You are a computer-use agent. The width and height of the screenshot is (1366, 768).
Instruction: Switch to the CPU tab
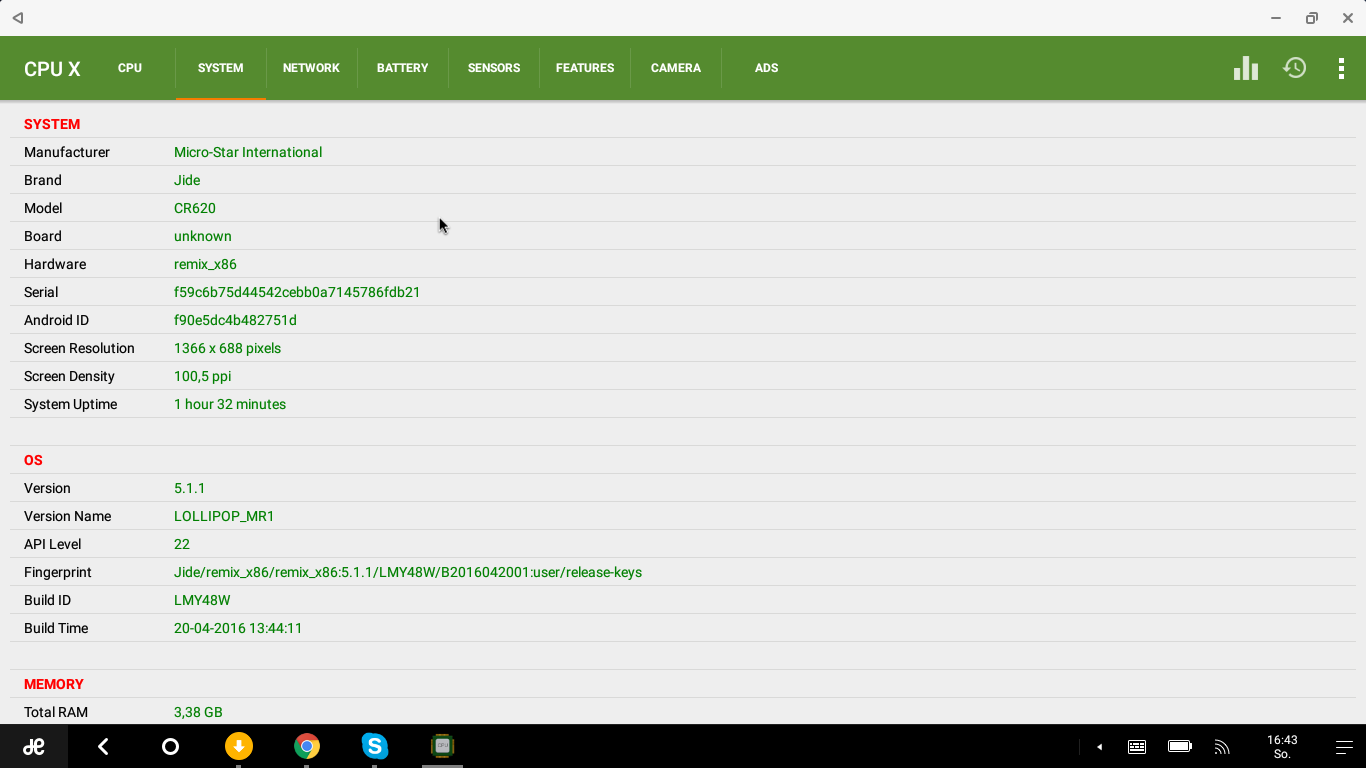tap(130, 68)
